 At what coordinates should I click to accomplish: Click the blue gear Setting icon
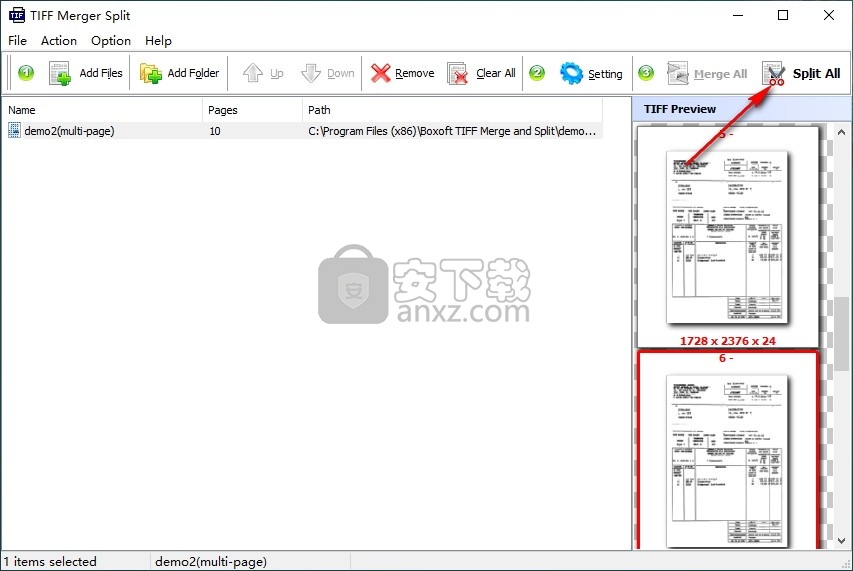point(571,73)
